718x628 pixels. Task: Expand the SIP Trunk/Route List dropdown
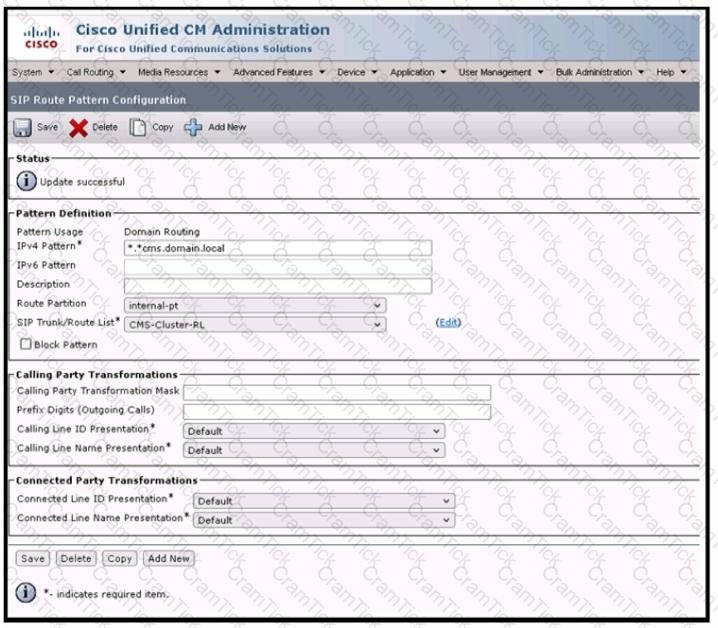pos(254,324)
